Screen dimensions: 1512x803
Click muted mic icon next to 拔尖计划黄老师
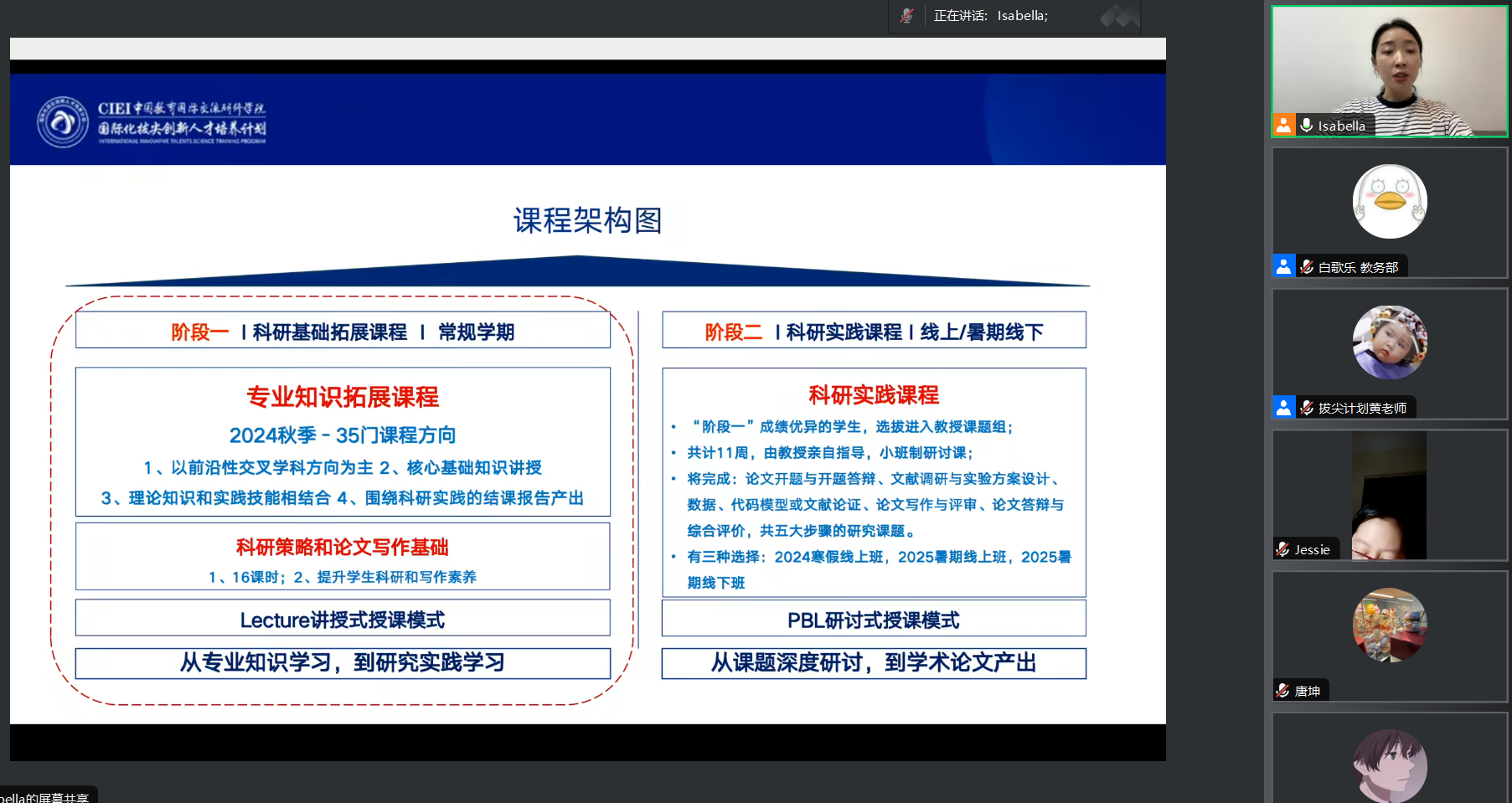(x=1306, y=408)
